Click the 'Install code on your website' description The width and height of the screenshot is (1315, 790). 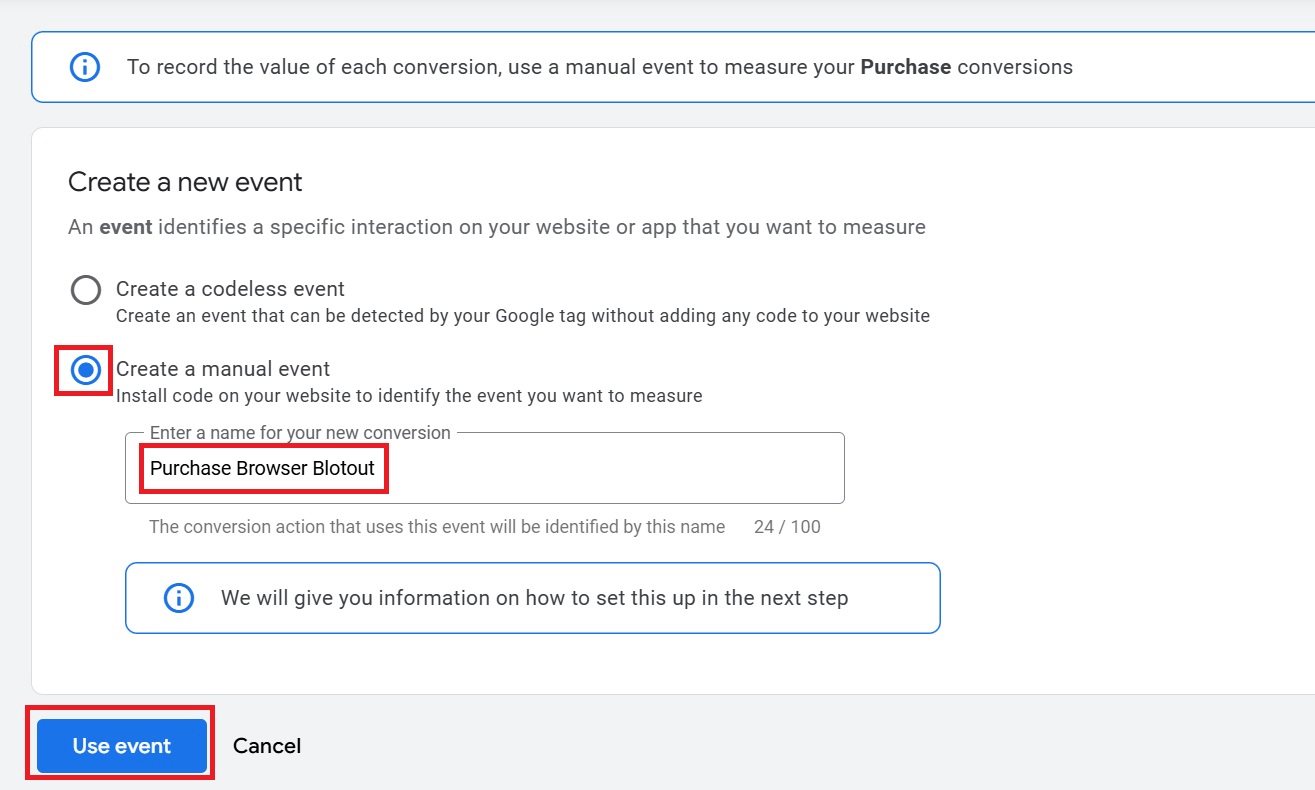[x=409, y=396]
